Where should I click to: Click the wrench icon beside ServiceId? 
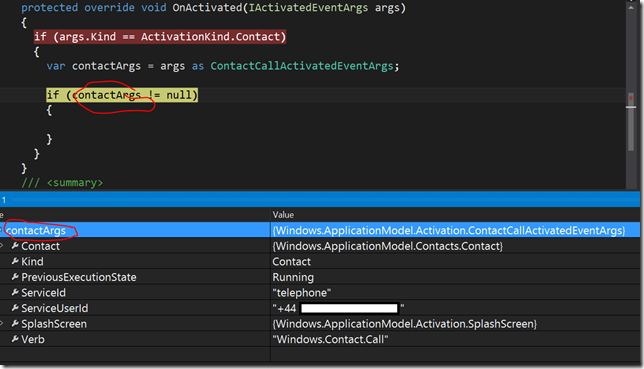[x=15, y=293]
